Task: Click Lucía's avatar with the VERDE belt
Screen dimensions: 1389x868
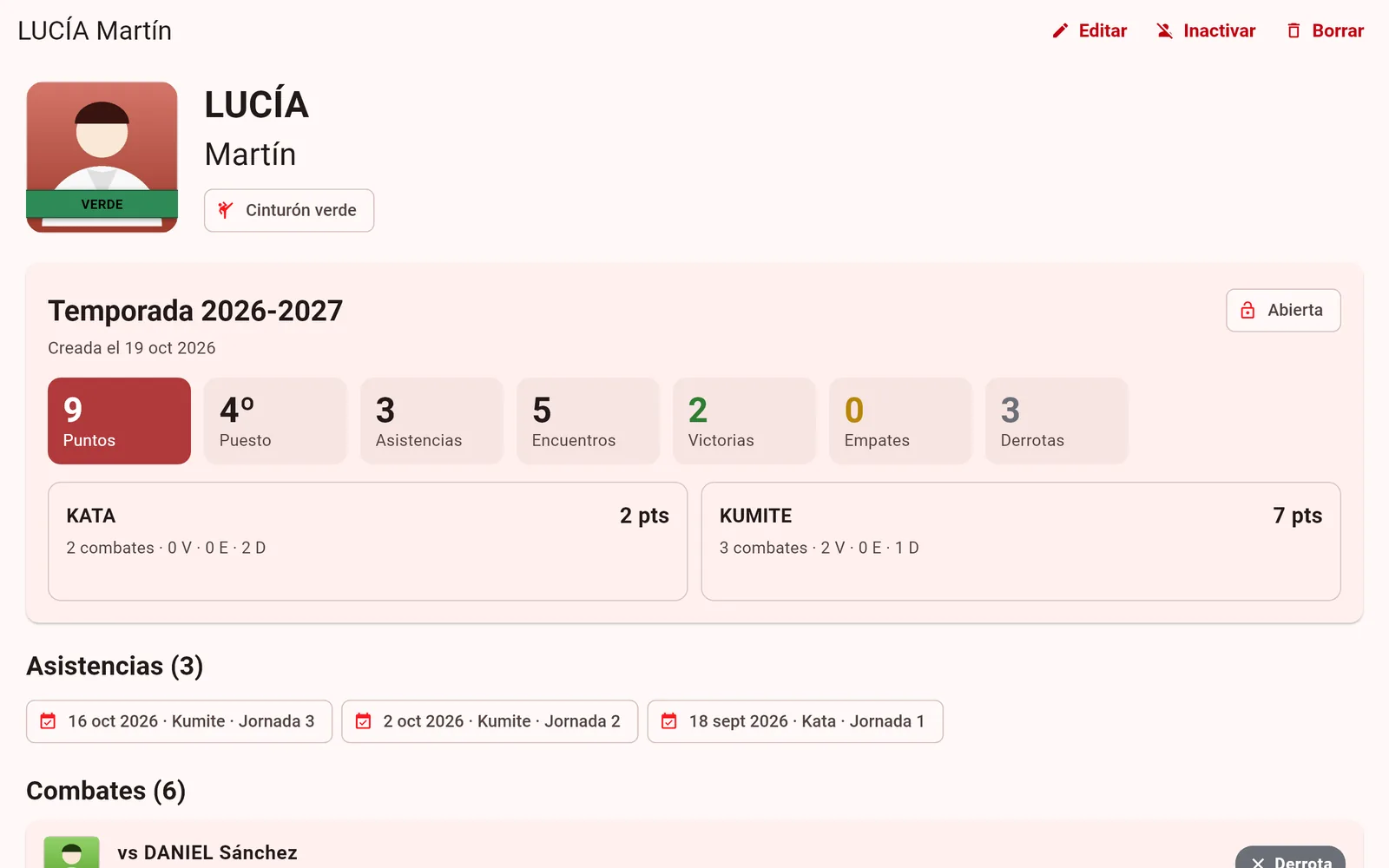Action: (x=102, y=157)
